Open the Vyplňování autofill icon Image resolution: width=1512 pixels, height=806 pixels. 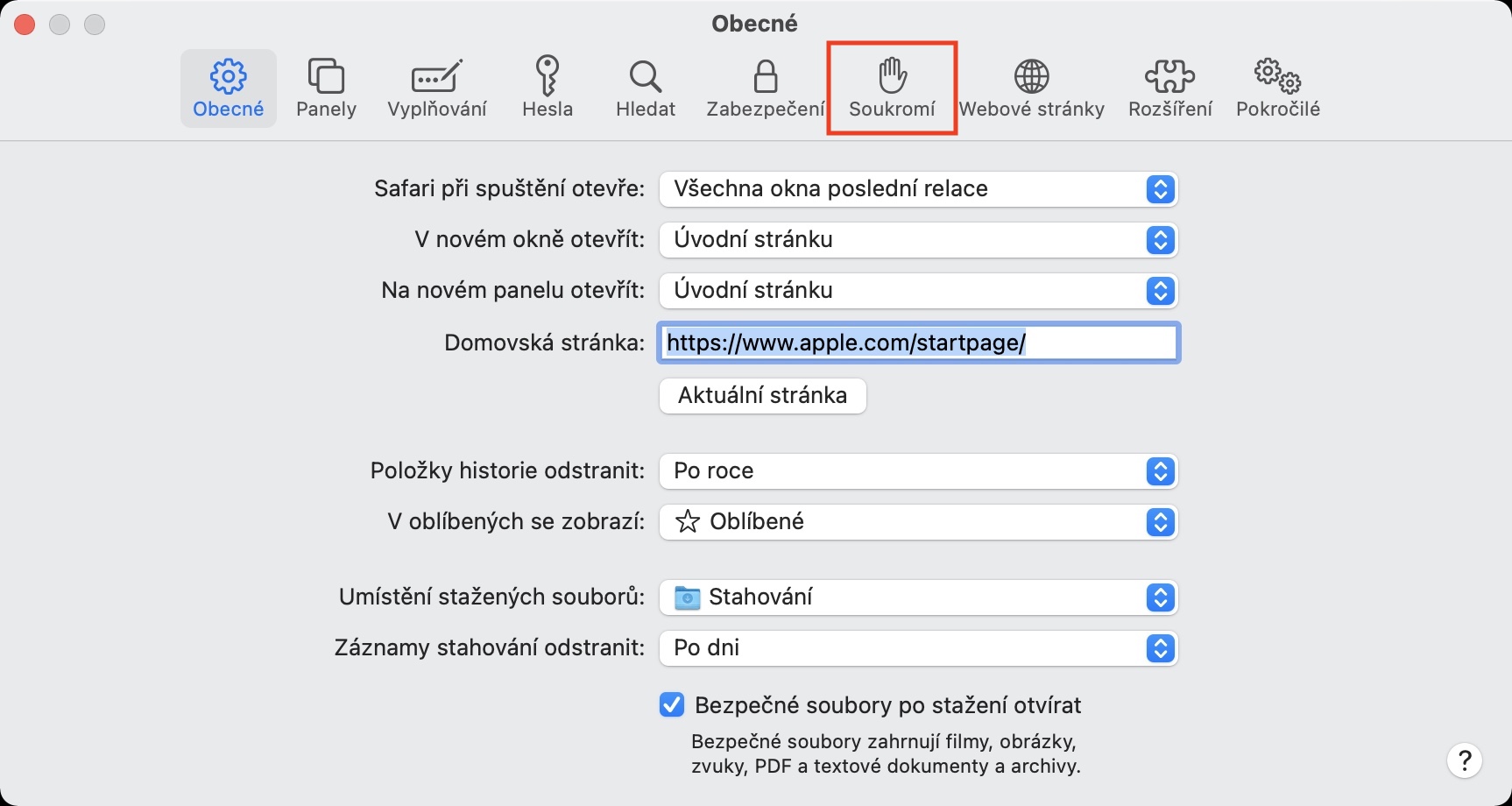pyautogui.click(x=436, y=76)
